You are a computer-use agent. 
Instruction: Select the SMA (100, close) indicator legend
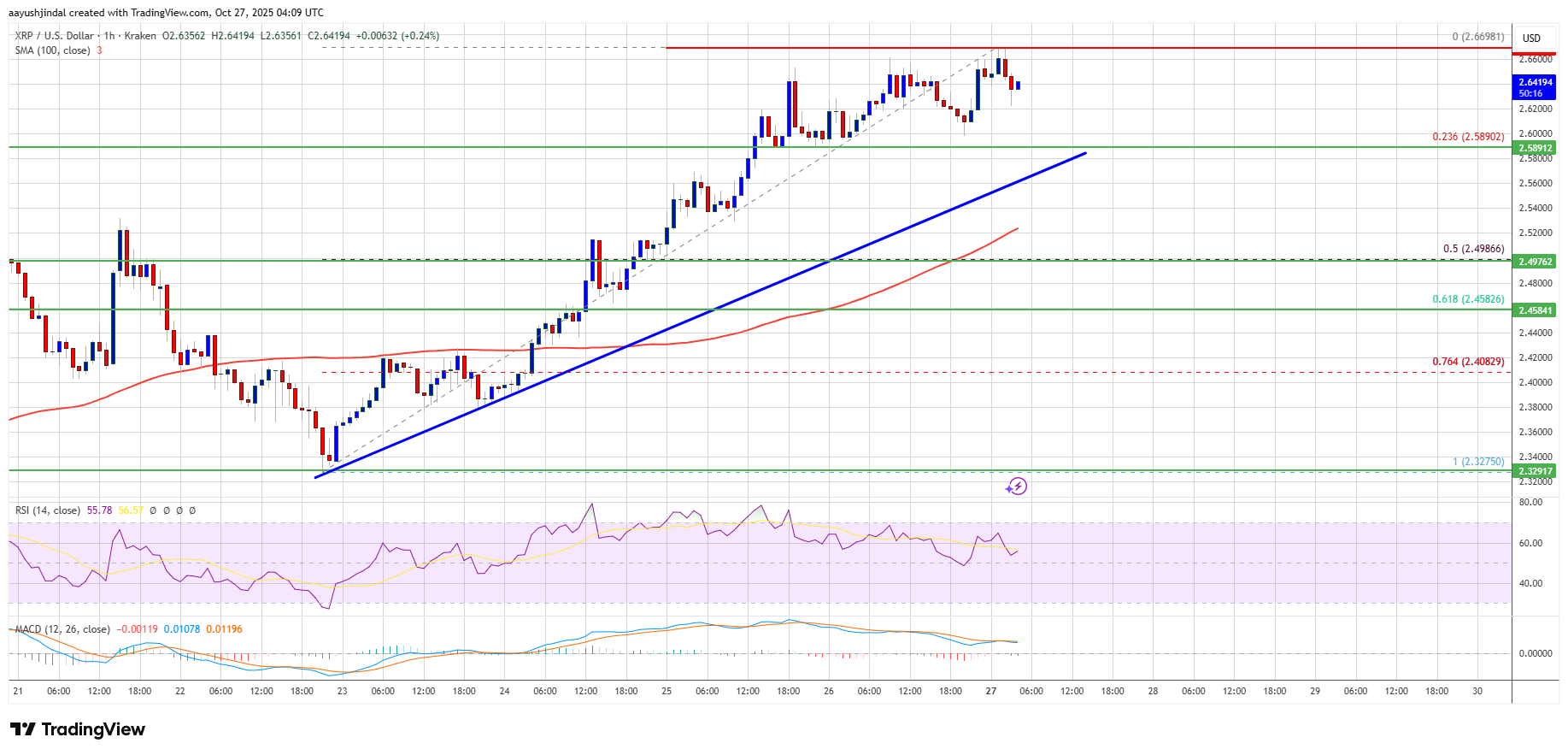52,50
